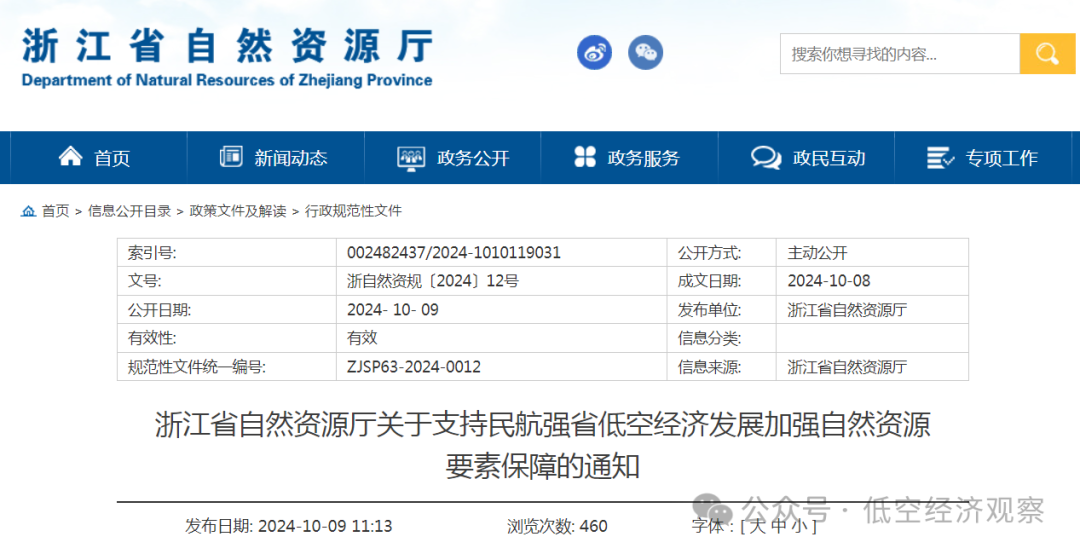
Task: Open the 政务公开 navigation menu
Action: point(453,158)
